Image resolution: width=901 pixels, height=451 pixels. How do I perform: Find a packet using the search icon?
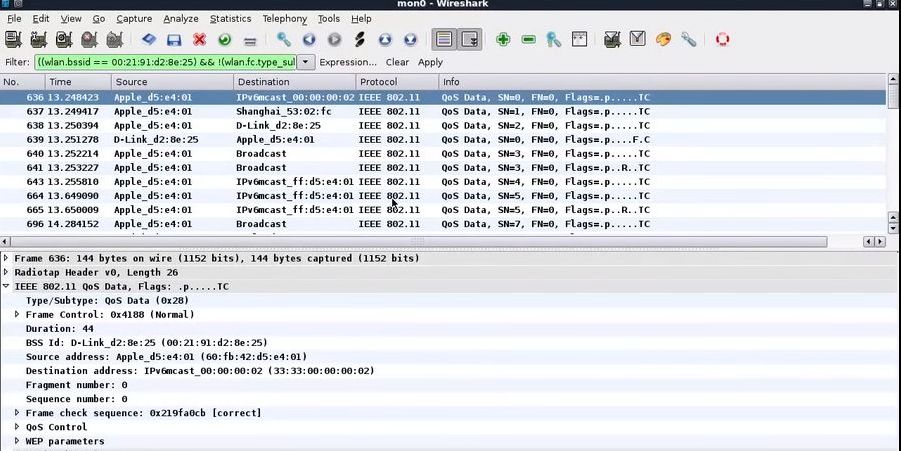coord(283,40)
